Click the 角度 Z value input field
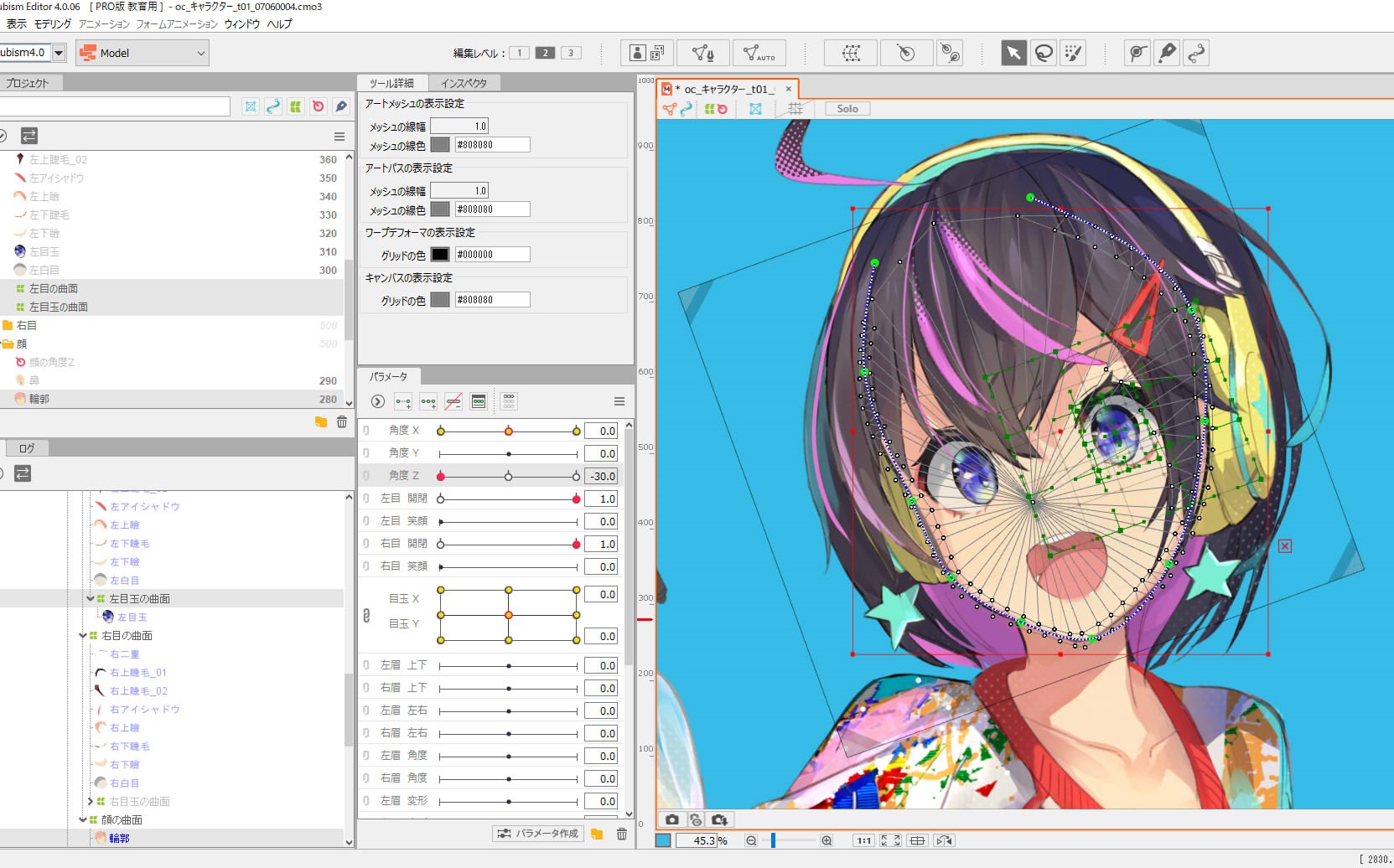Viewport: 1394px width, 868px height. (x=601, y=476)
